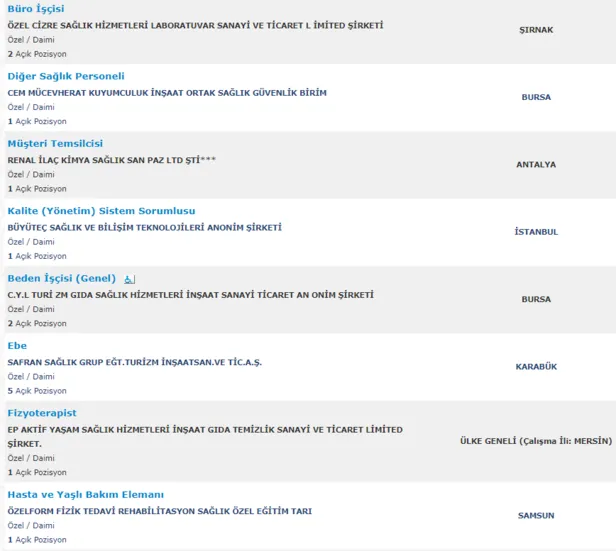Open Diğer Sağlık Personeli job posting

tap(66, 76)
